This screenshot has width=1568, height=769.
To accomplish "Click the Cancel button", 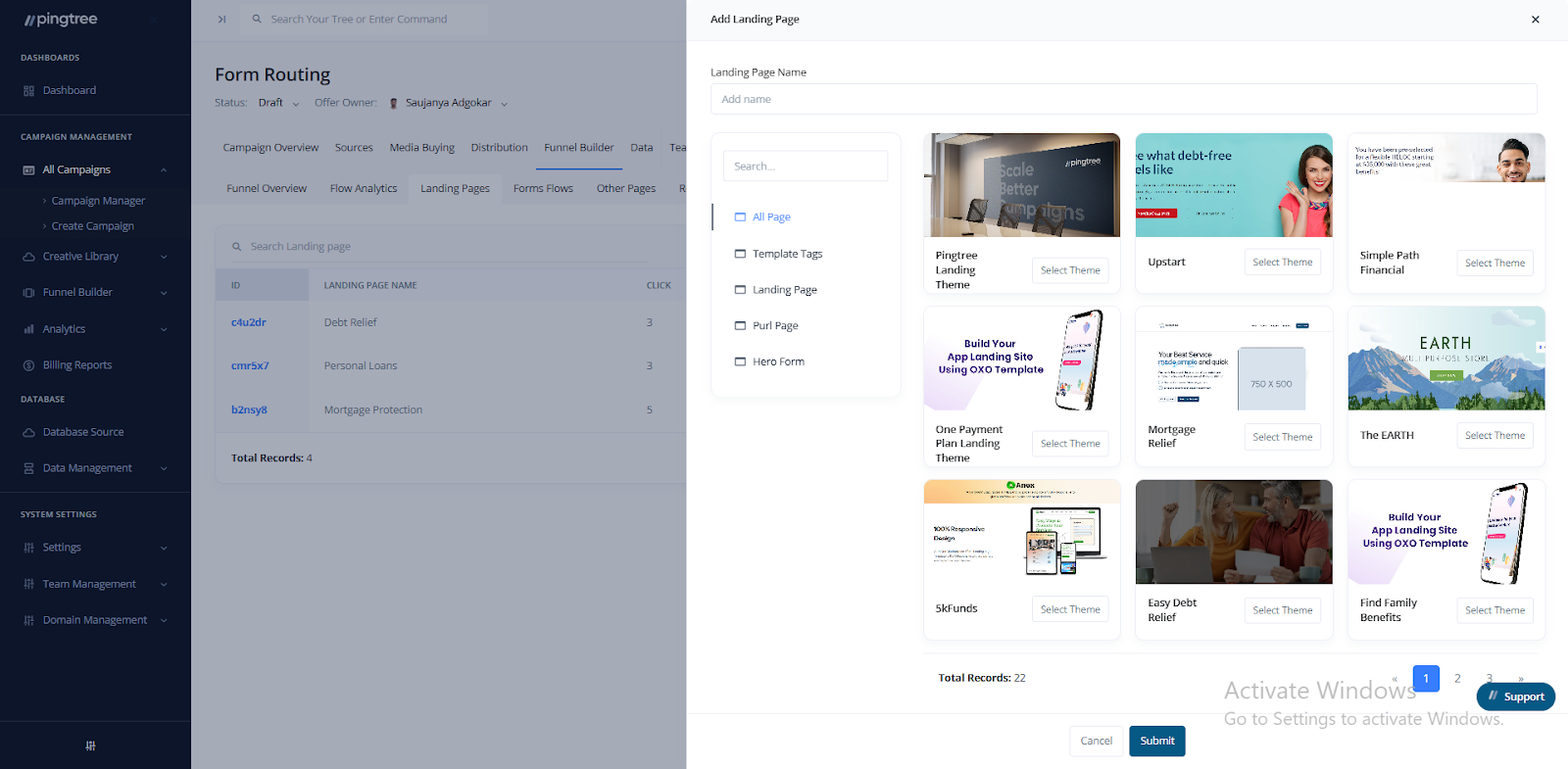I will coord(1096,742).
